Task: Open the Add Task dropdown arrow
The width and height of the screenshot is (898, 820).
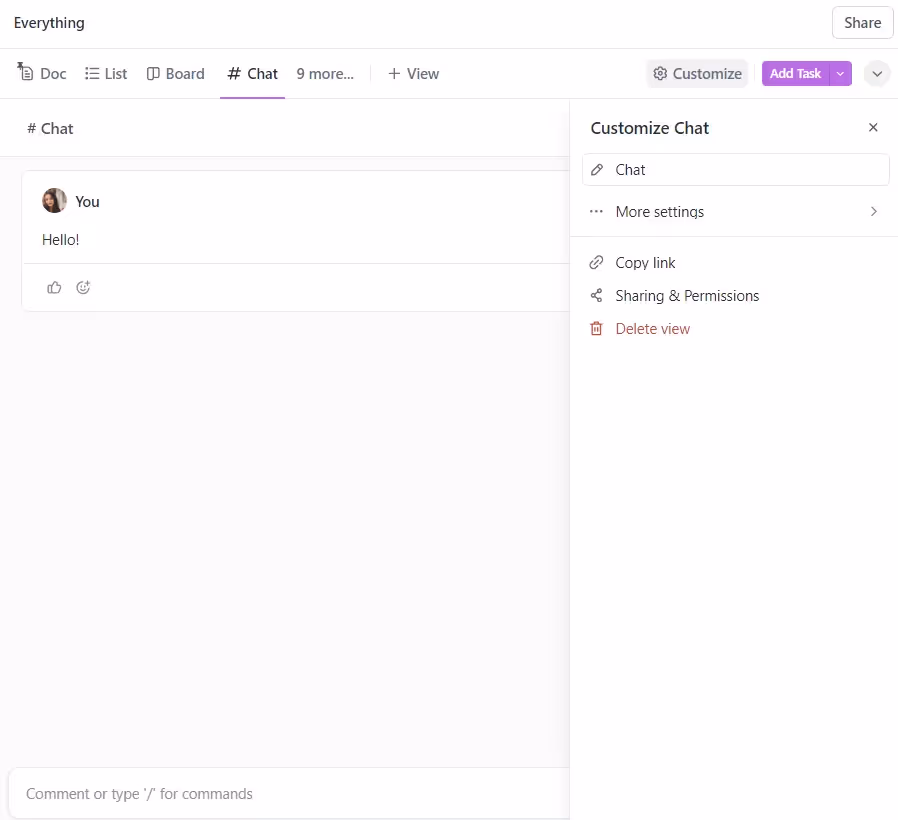Action: point(840,73)
